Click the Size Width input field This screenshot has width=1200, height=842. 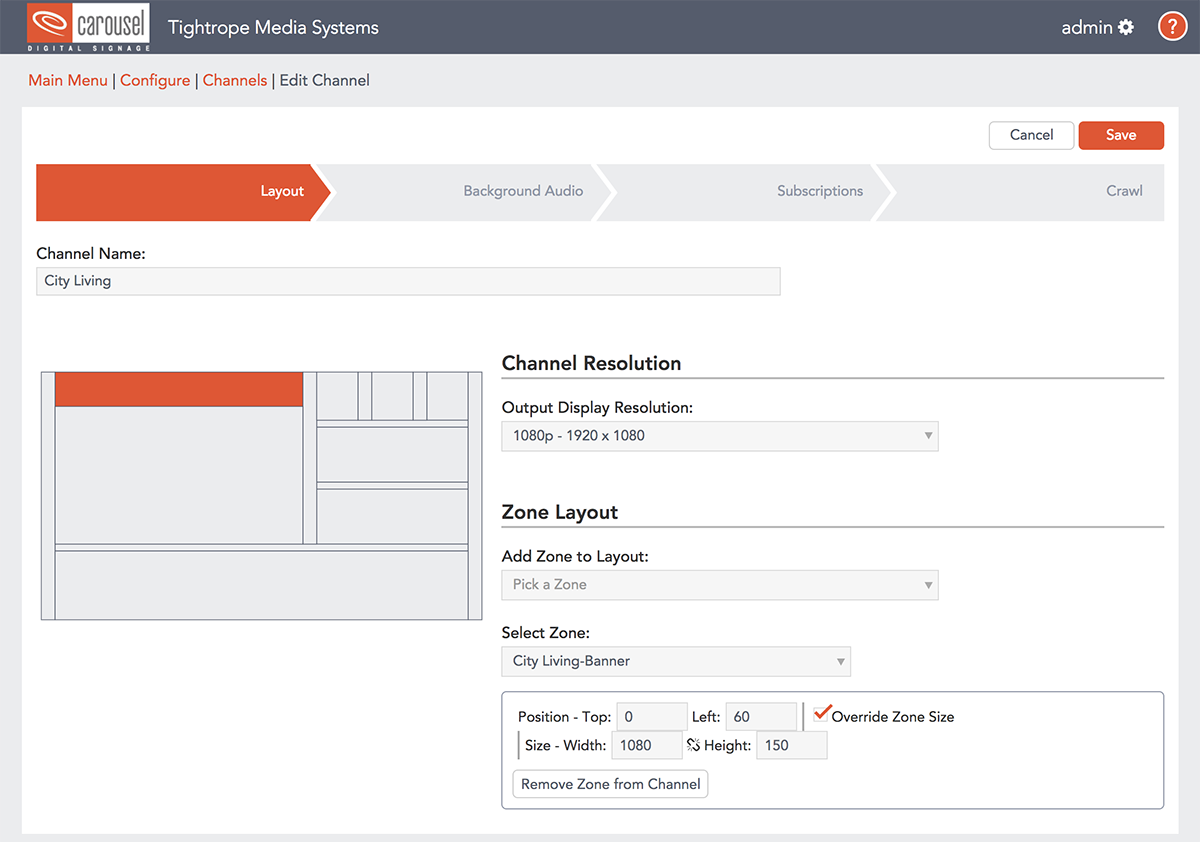(x=646, y=745)
